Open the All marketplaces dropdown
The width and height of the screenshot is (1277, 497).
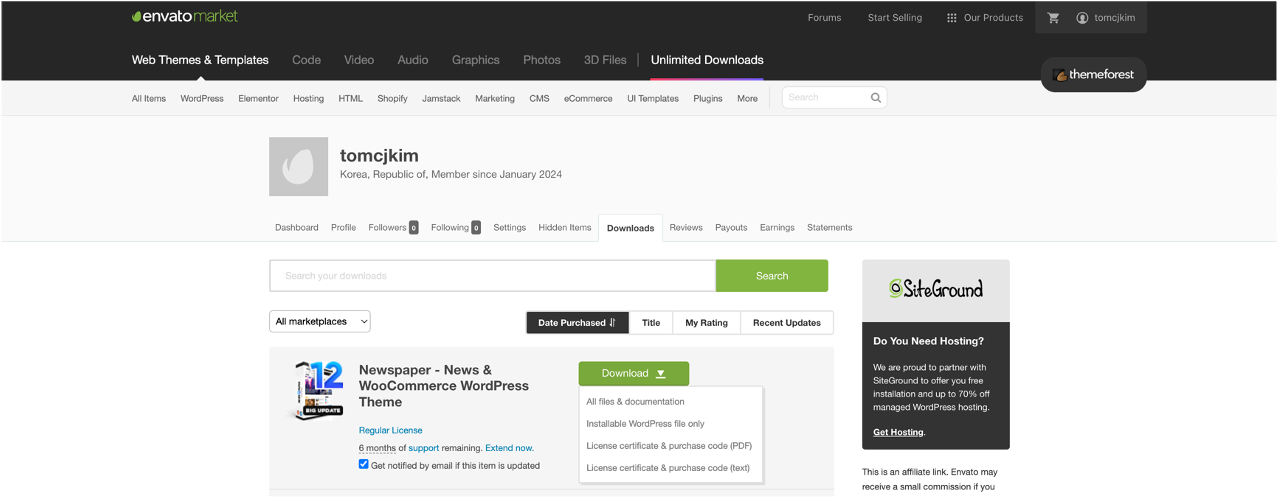(x=320, y=322)
